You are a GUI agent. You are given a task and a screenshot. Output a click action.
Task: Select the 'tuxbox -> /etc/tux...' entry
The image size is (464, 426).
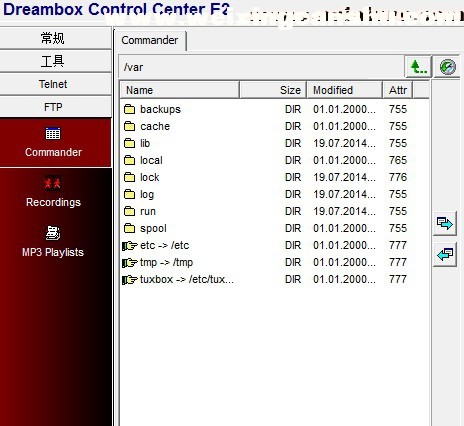pyautogui.click(x=187, y=279)
